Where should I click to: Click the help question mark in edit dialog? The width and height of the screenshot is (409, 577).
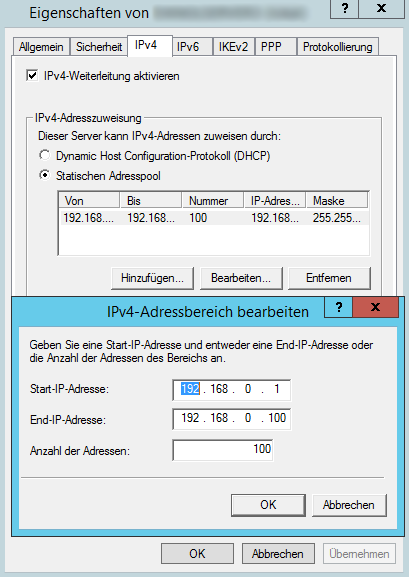tap(339, 307)
